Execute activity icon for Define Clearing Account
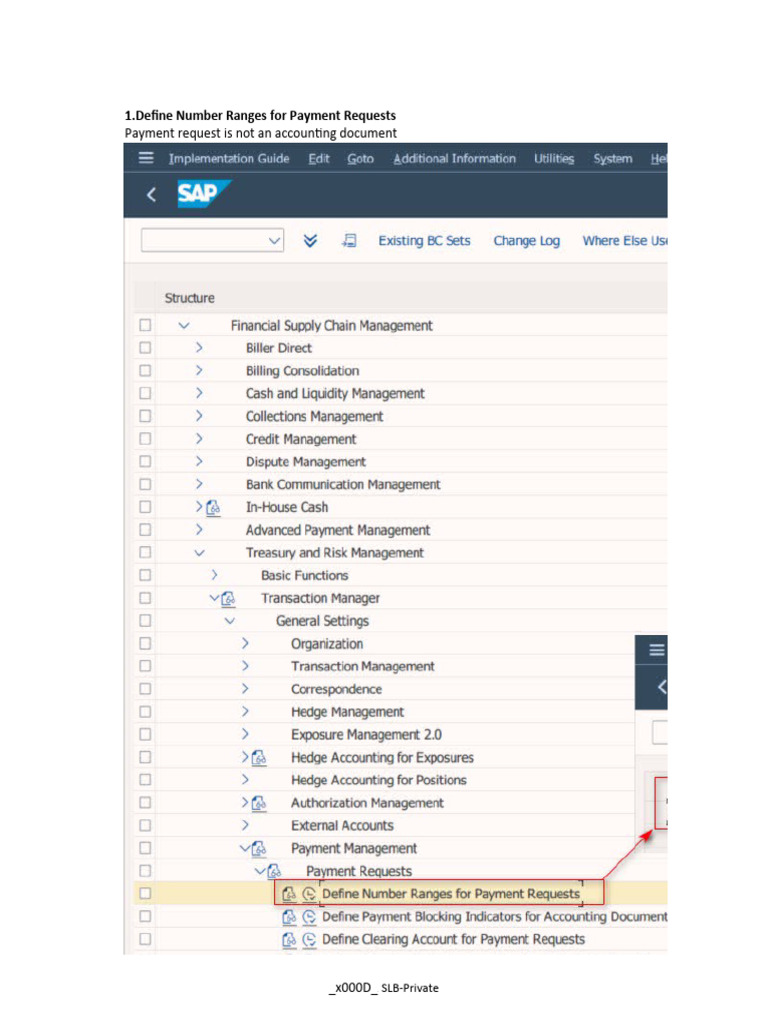The height and width of the screenshot is (1024, 768). (309, 940)
